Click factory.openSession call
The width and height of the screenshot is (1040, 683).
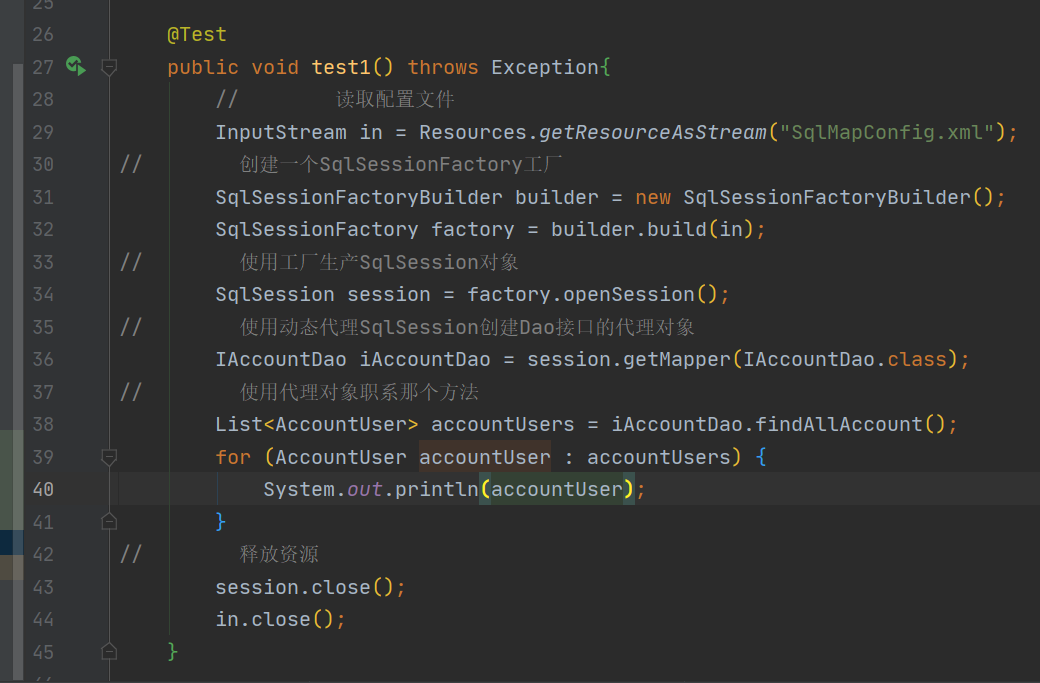coord(593,294)
